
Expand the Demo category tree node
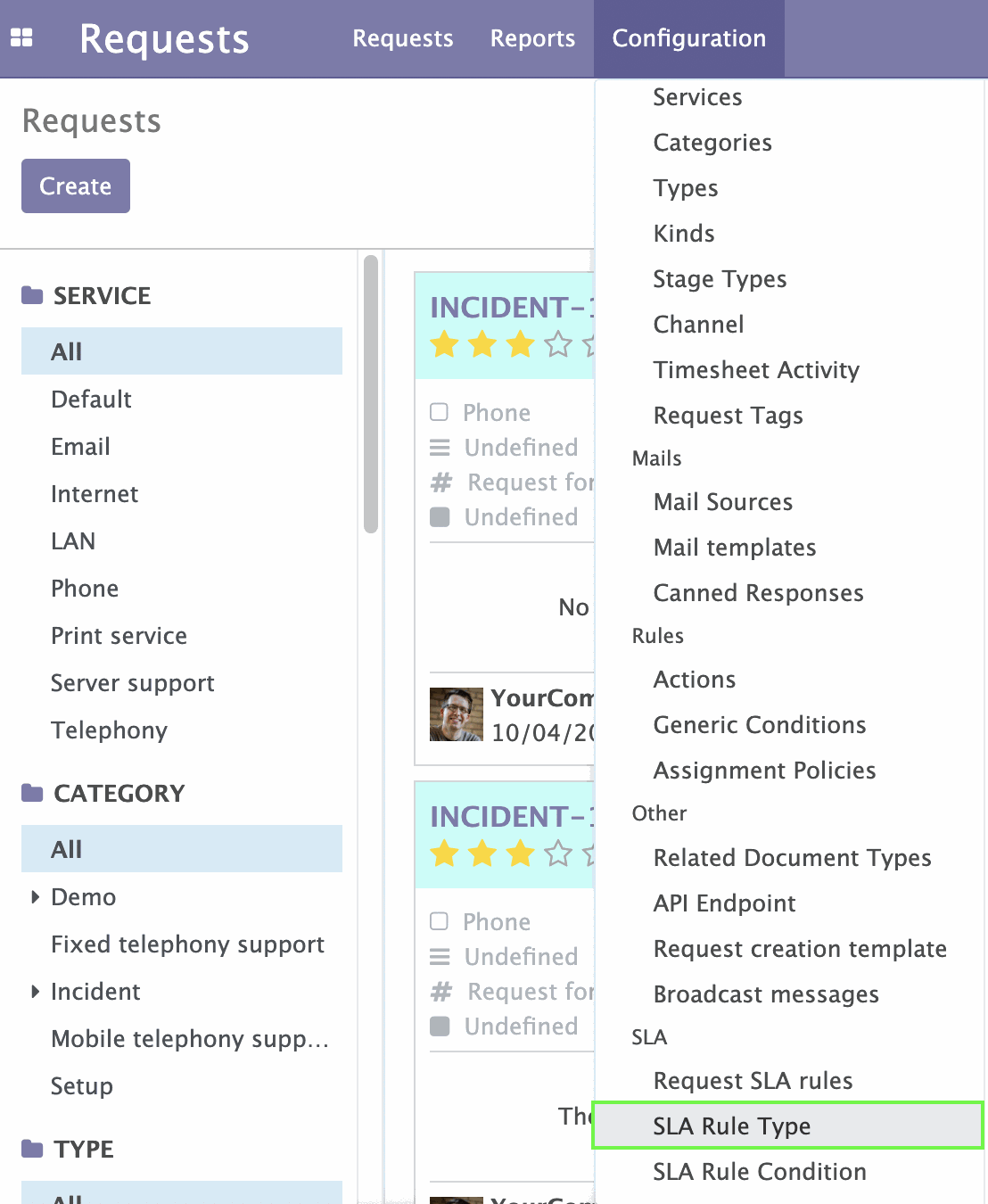pos(36,896)
